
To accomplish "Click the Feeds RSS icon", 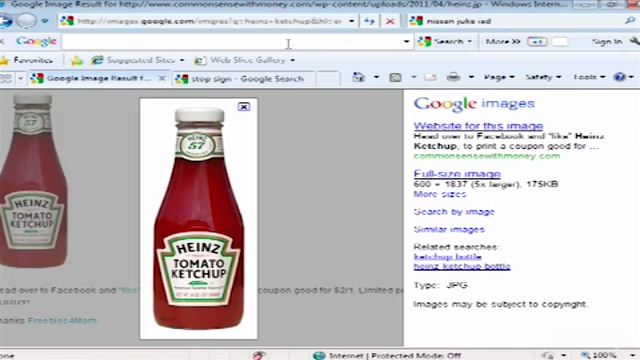I will (395, 77).
